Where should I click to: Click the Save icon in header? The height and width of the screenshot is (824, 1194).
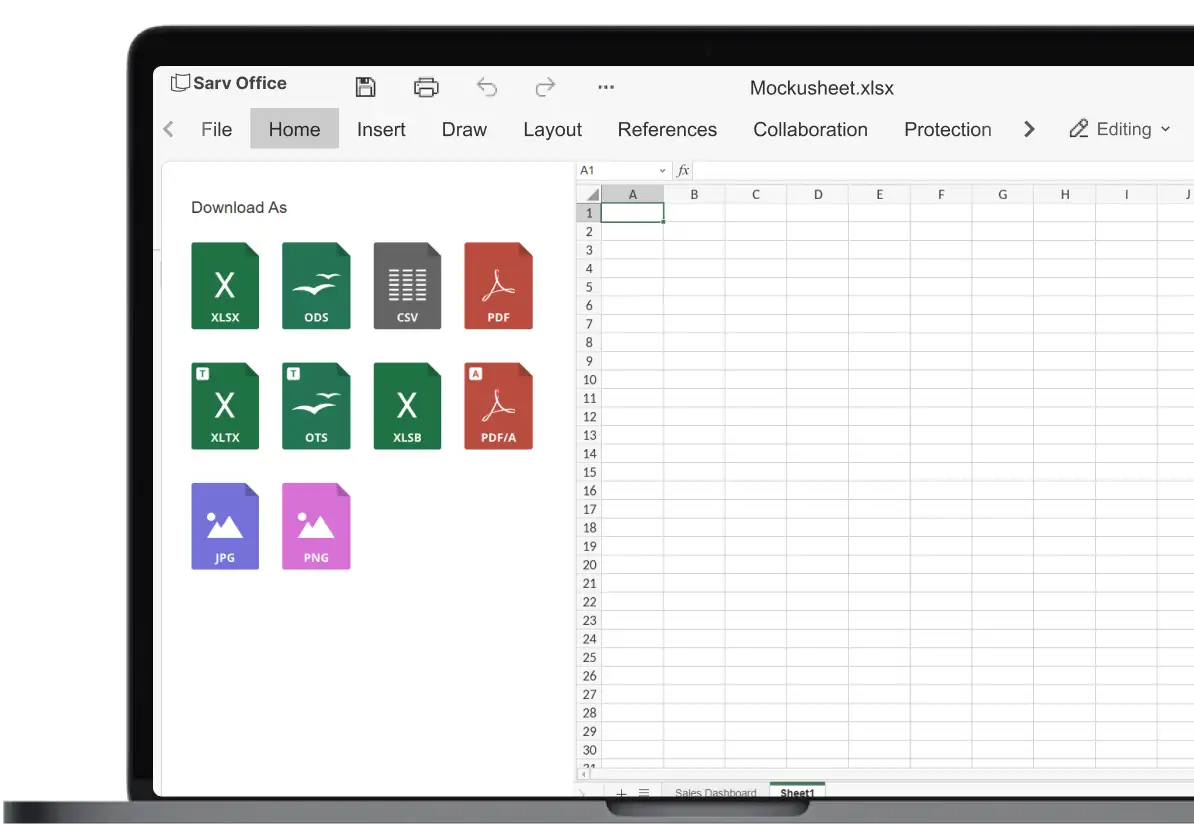point(366,87)
